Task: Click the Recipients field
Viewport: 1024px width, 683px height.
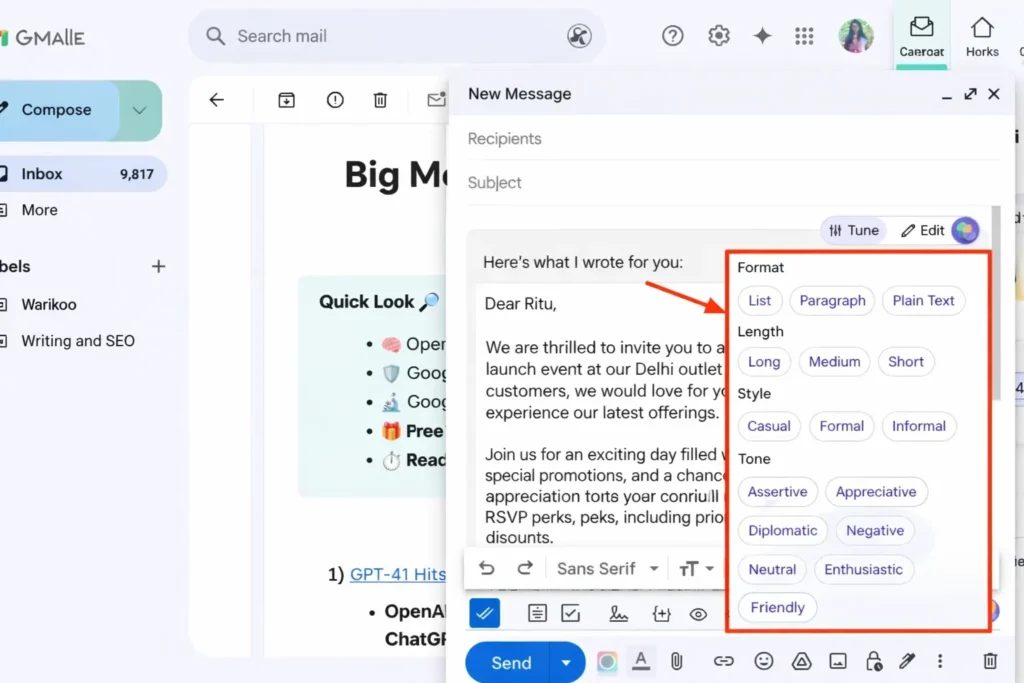Action: [x=700, y=139]
